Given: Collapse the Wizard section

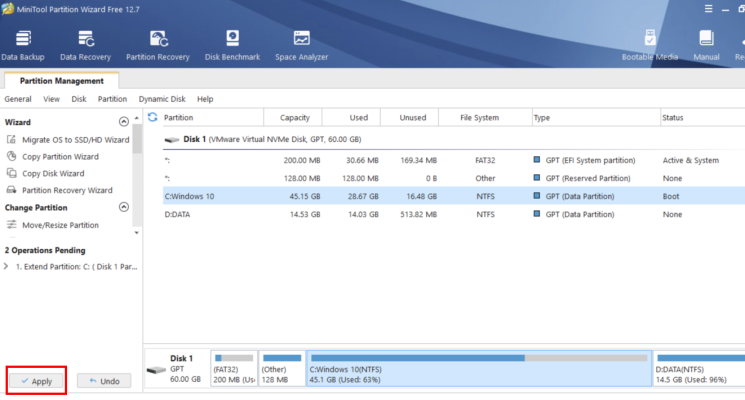Looking at the screenshot, I should [124, 122].
